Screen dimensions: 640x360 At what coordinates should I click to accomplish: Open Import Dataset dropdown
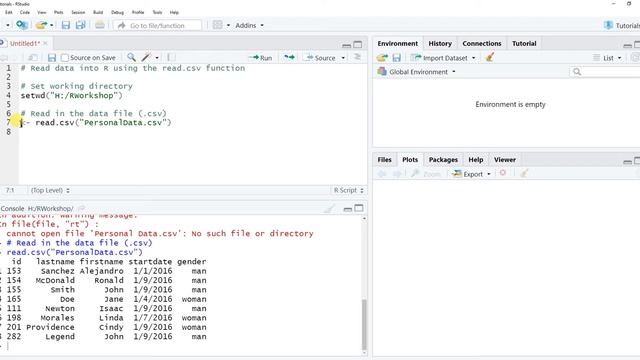coord(443,58)
